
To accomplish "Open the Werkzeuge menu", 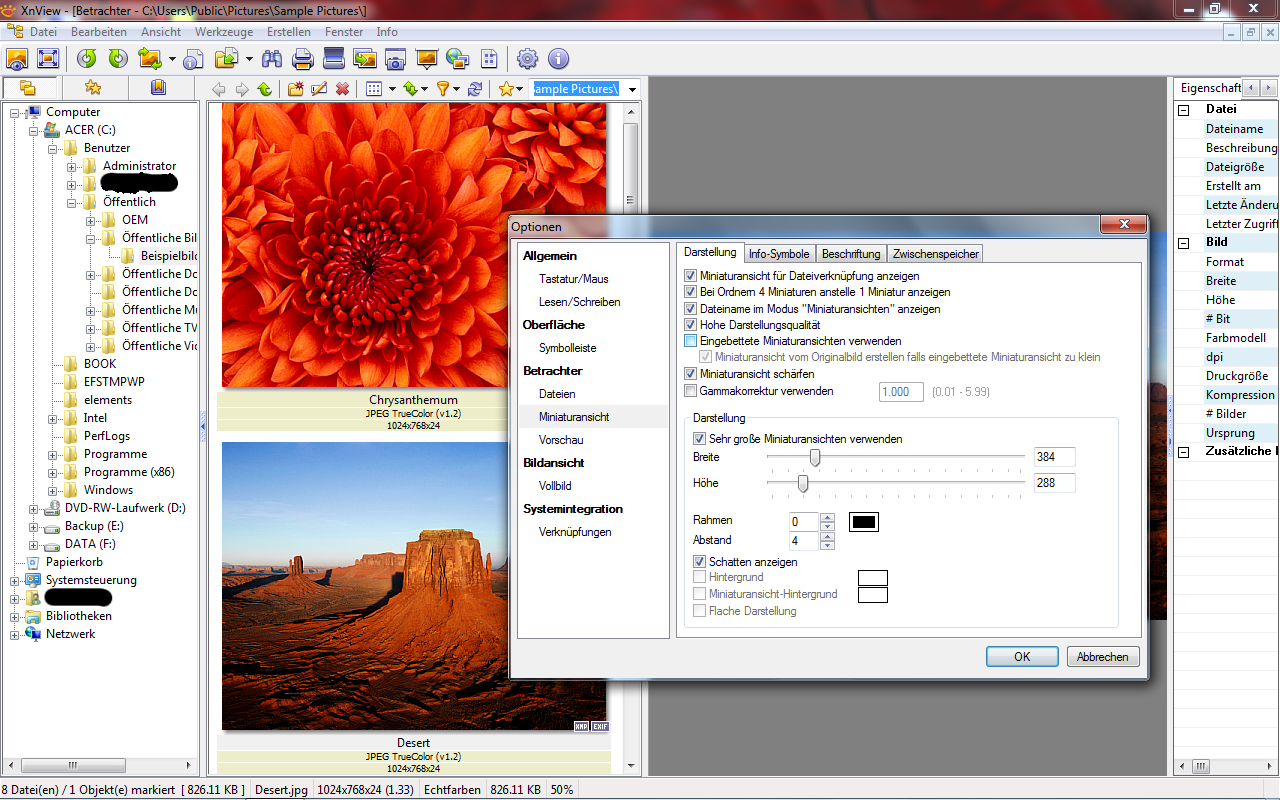I will click(224, 32).
